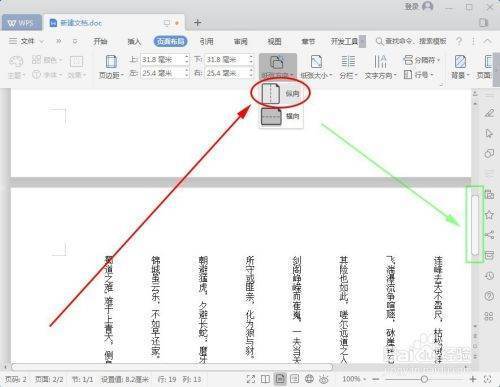Click the 页面: 2/2 status bar entry

tap(49, 379)
